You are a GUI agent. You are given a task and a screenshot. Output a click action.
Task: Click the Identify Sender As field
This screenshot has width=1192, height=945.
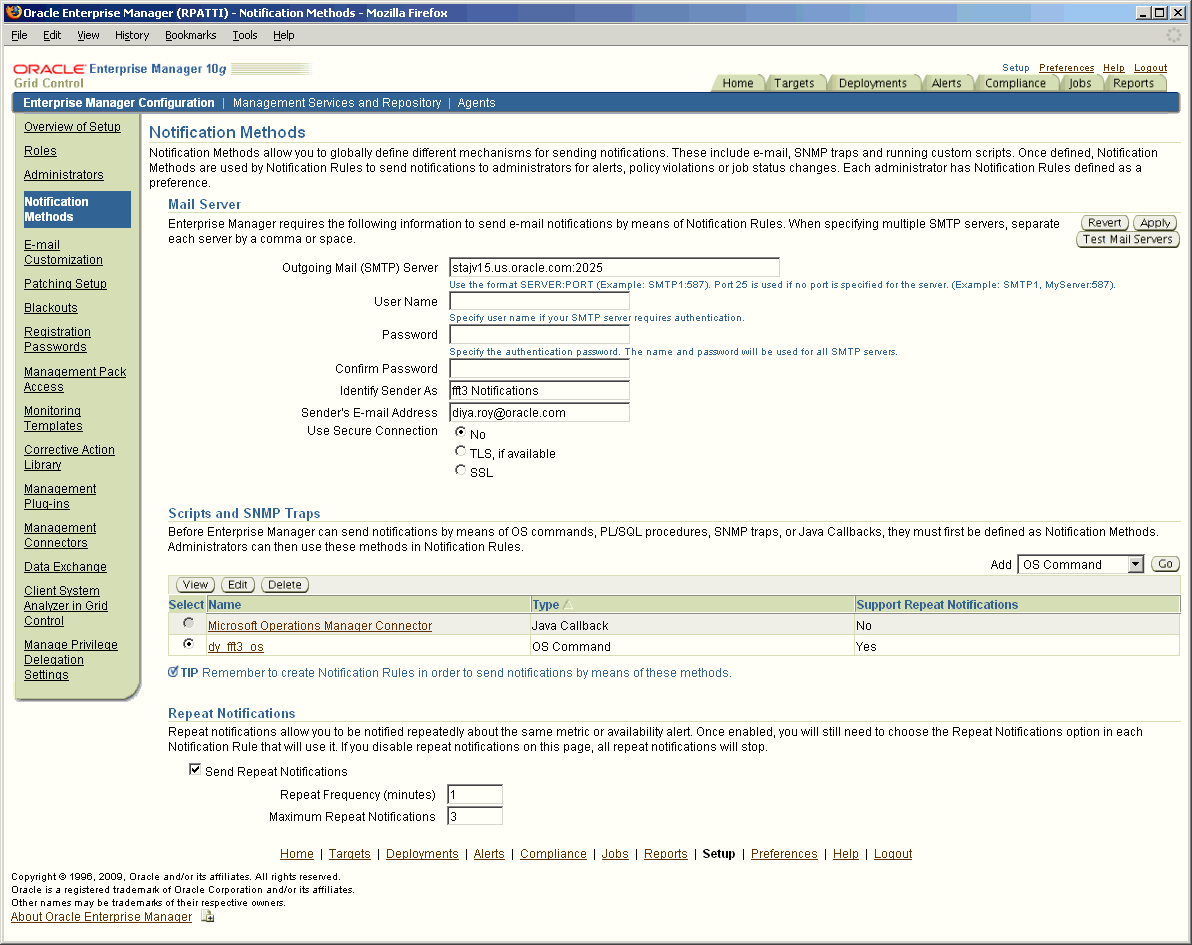click(539, 391)
